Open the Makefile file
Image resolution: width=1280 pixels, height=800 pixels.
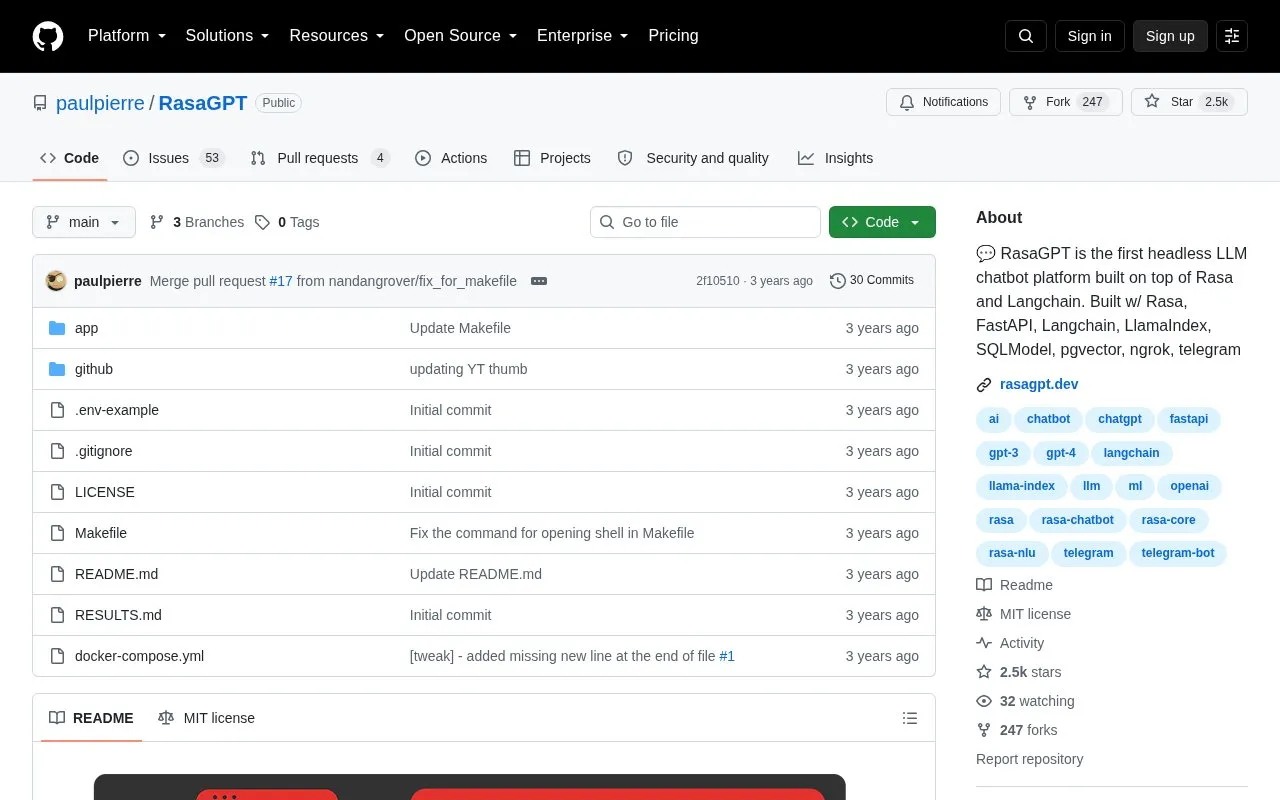click(101, 533)
